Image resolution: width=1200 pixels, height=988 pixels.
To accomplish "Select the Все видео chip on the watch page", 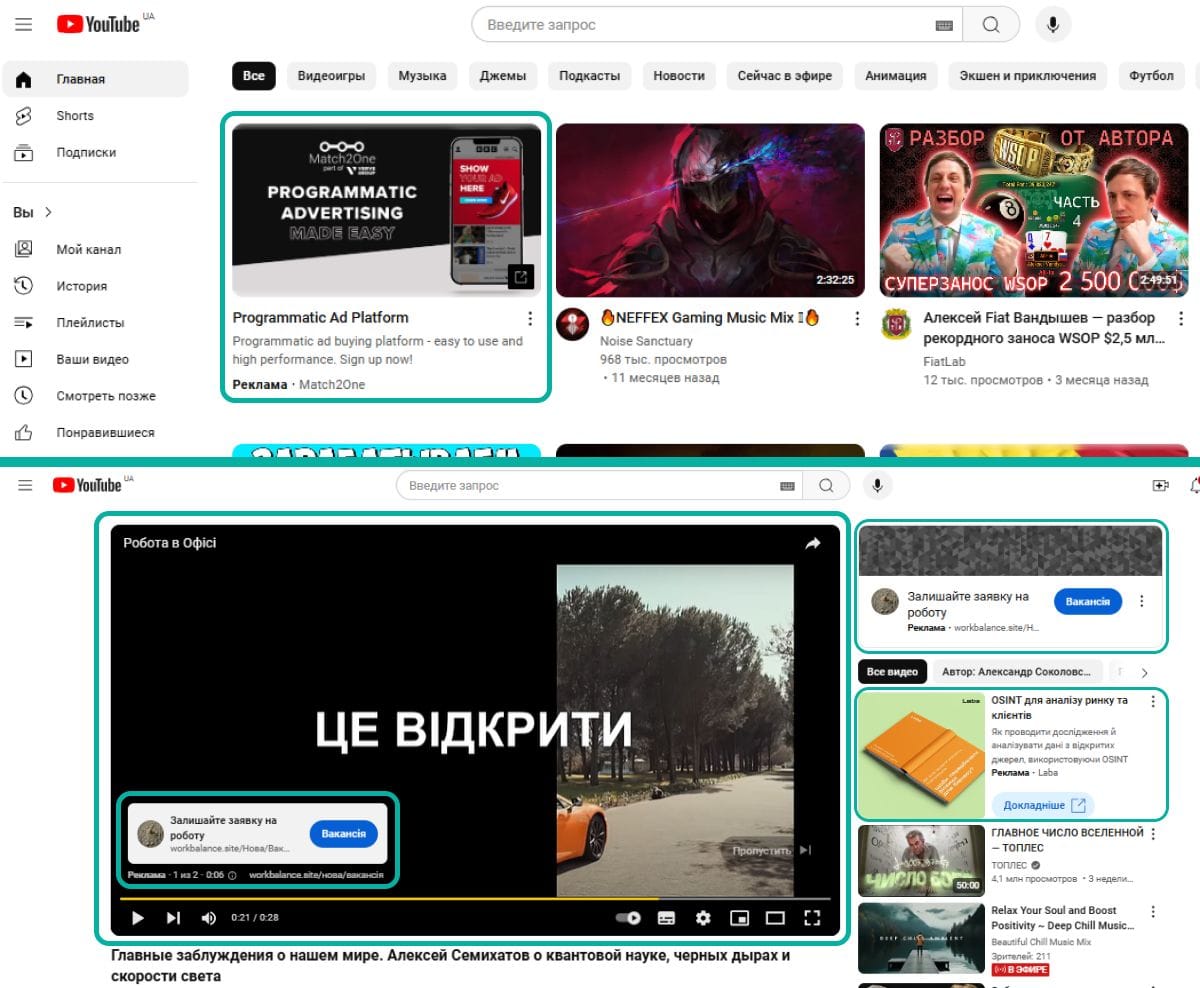I will coord(892,672).
